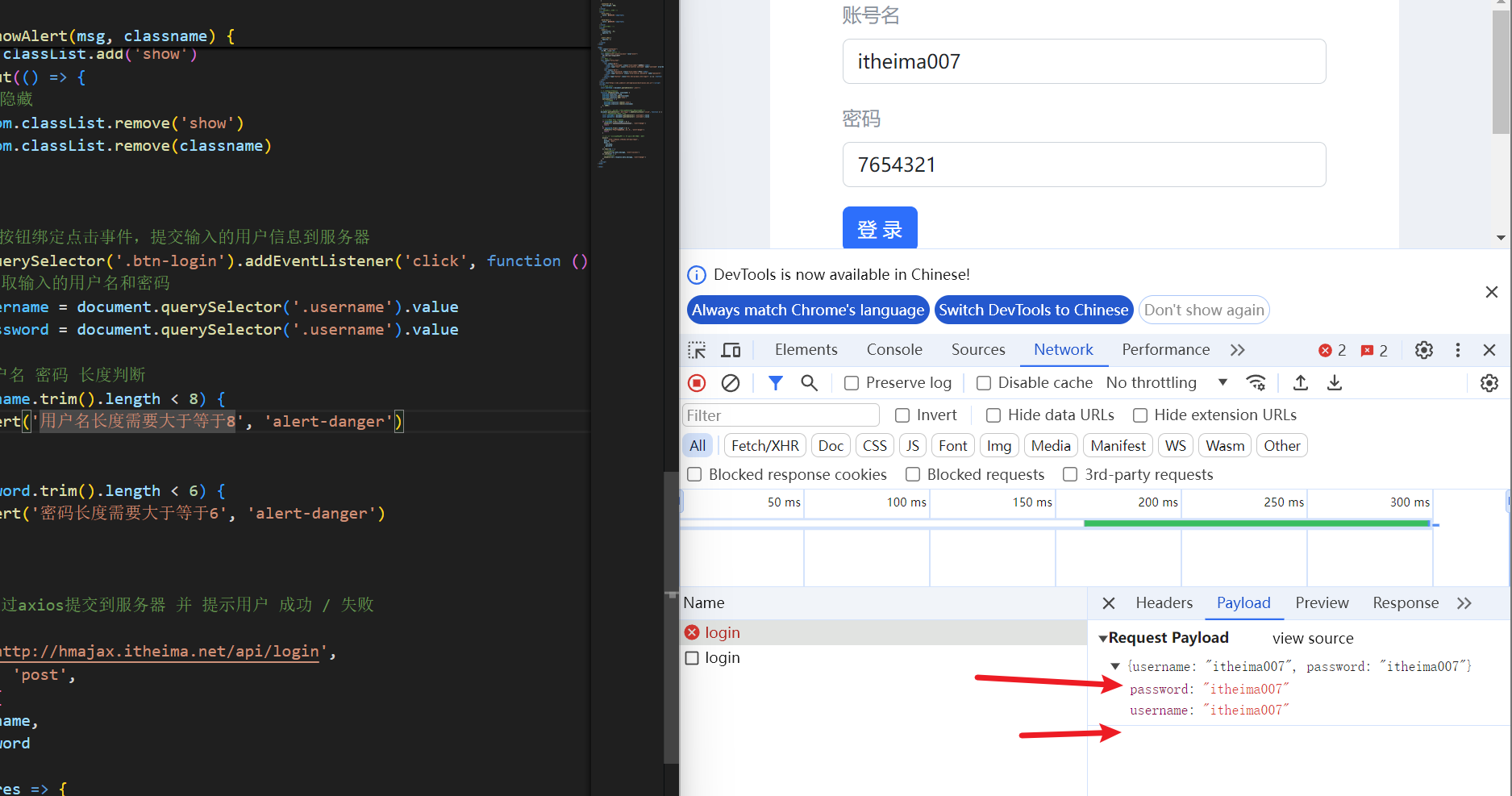Screen dimensions: 1512x796
Task: Open the Preview tab
Action: (1322, 603)
